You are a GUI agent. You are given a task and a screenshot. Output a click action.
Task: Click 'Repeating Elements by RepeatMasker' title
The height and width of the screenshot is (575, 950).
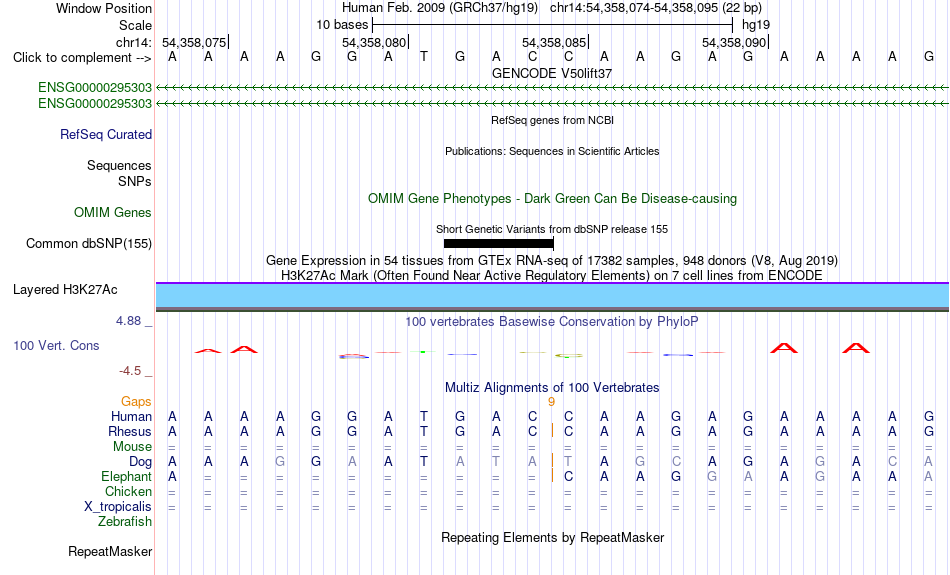(x=553, y=538)
